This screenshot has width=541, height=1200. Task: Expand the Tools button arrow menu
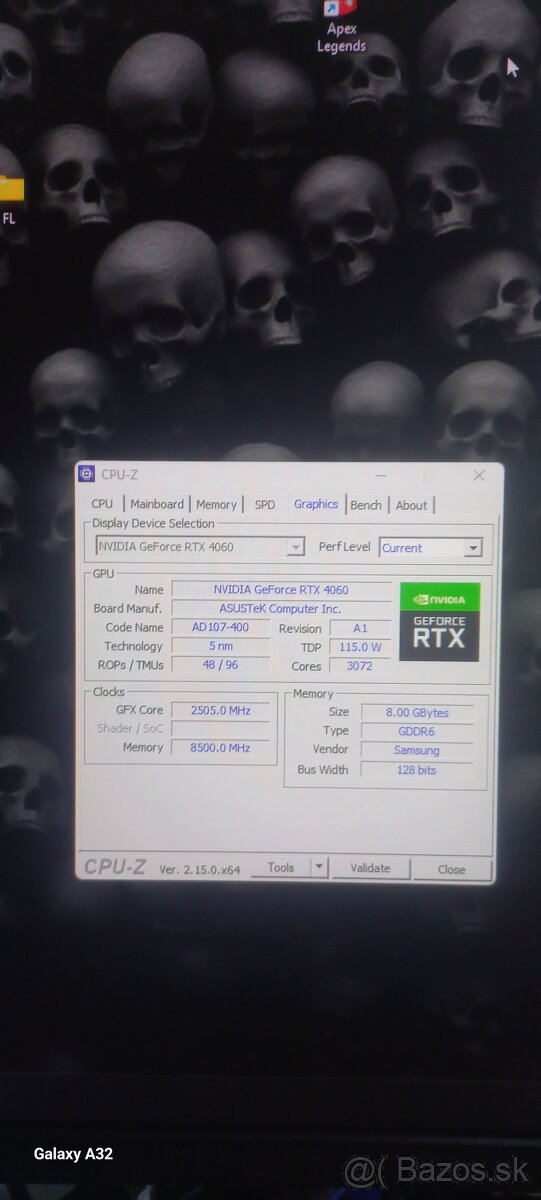pos(320,868)
